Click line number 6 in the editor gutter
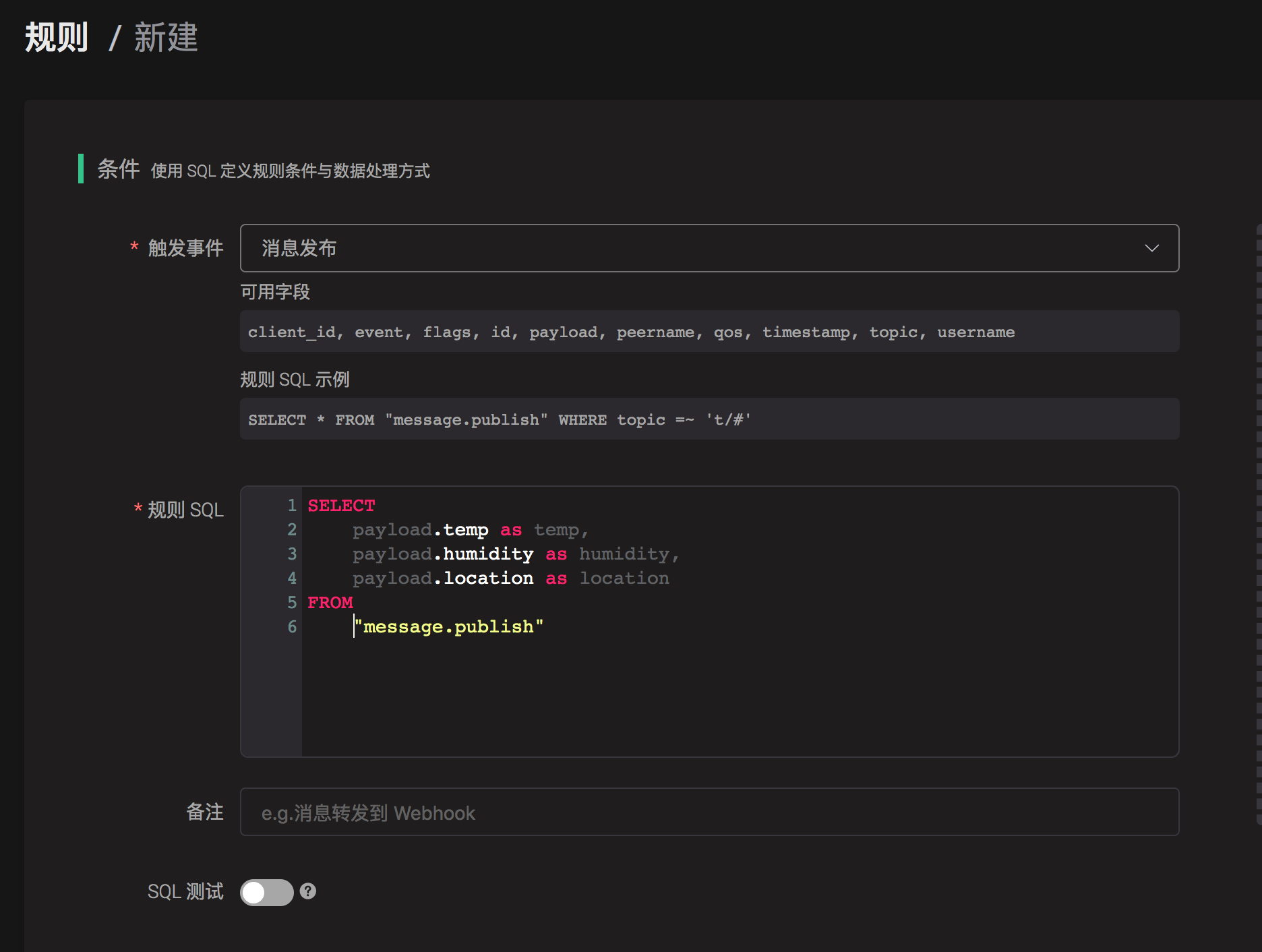 [x=292, y=627]
